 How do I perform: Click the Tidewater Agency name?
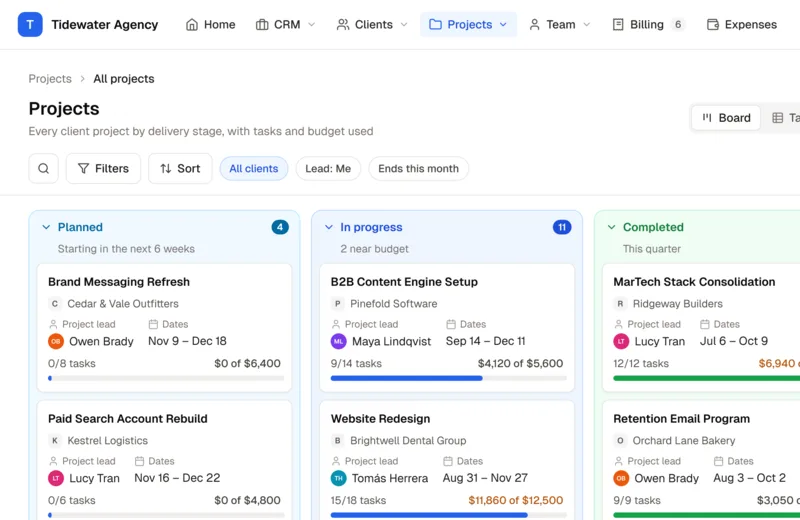[x=105, y=24]
